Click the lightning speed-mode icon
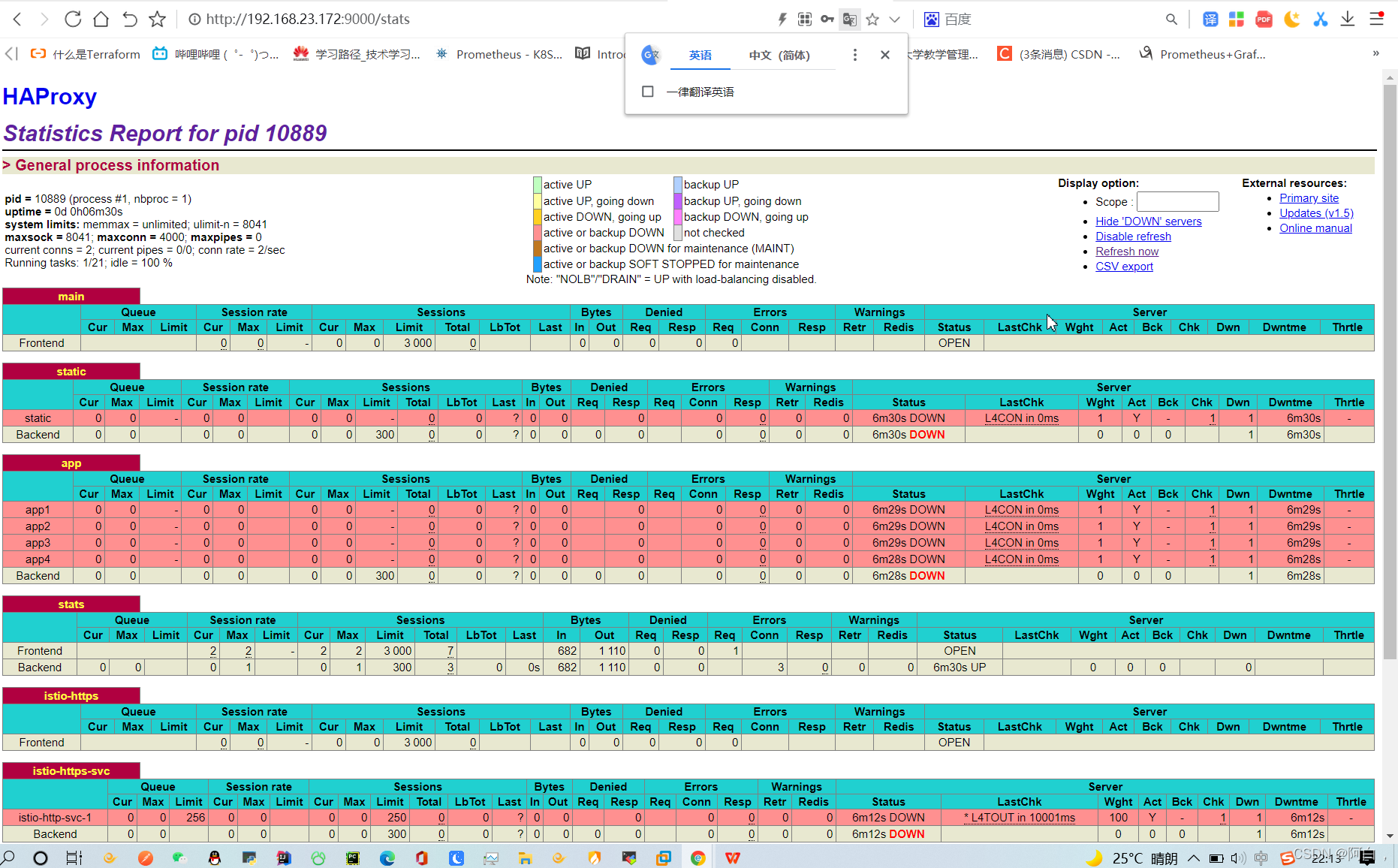Image resolution: width=1398 pixels, height=868 pixels. (782, 20)
